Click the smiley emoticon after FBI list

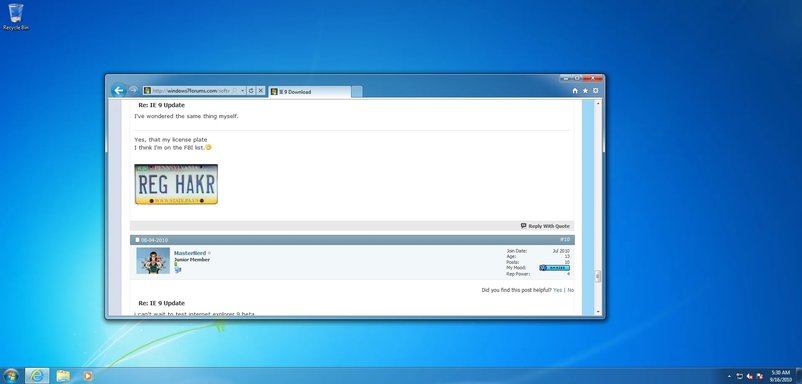pyautogui.click(x=208, y=147)
